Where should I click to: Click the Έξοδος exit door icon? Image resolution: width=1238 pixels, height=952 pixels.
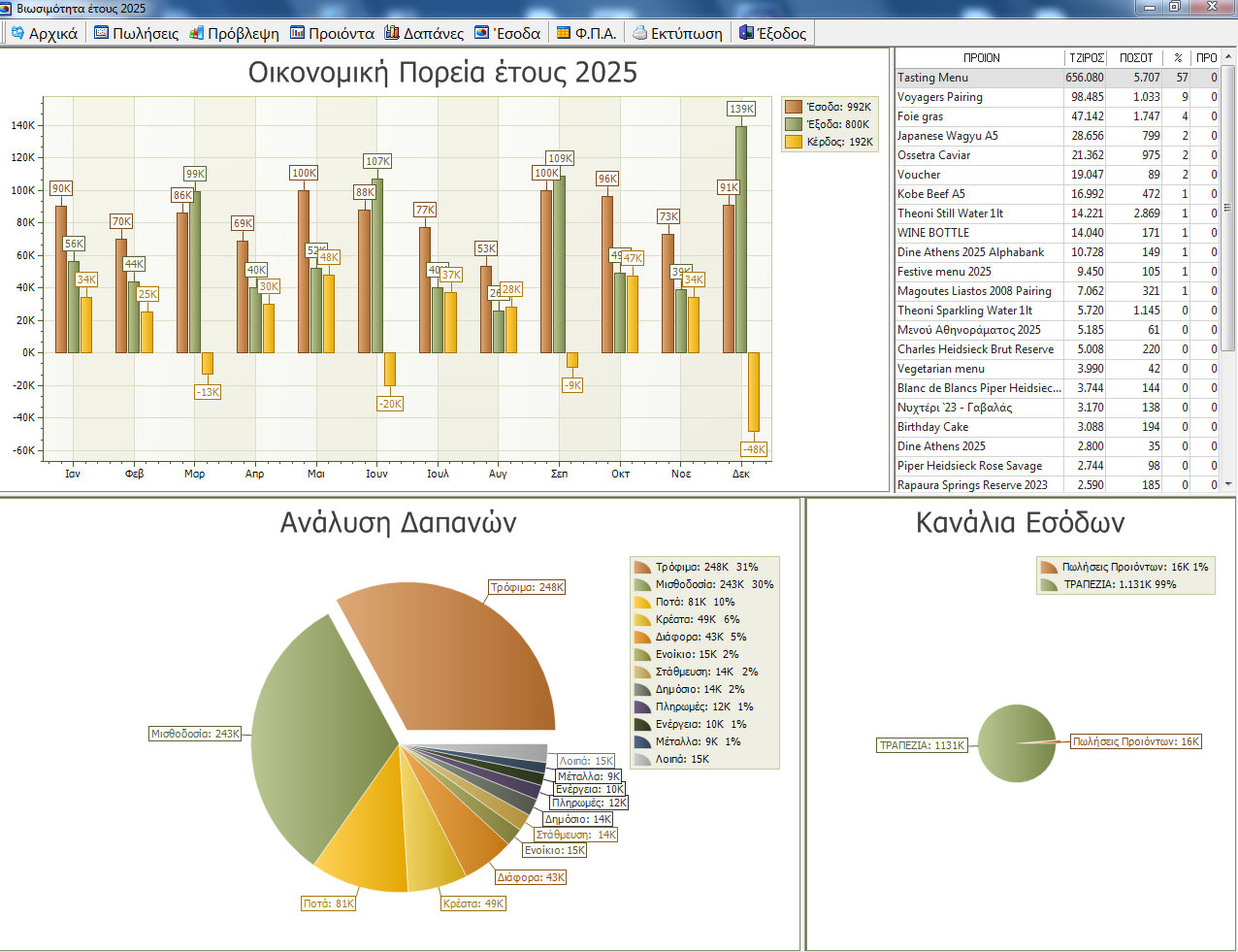(x=746, y=33)
